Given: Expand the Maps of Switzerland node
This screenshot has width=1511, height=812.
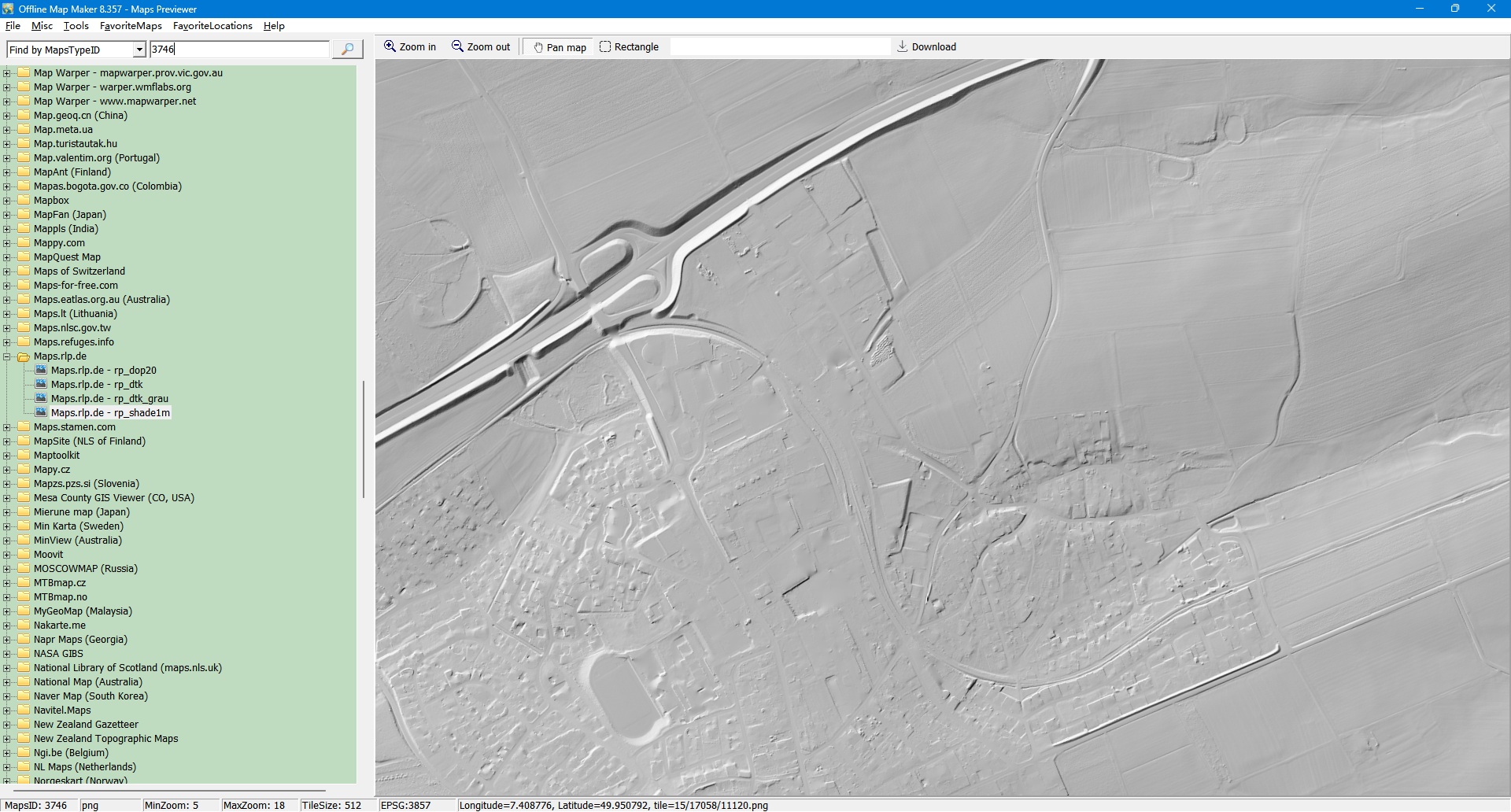Looking at the screenshot, I should [x=7, y=271].
